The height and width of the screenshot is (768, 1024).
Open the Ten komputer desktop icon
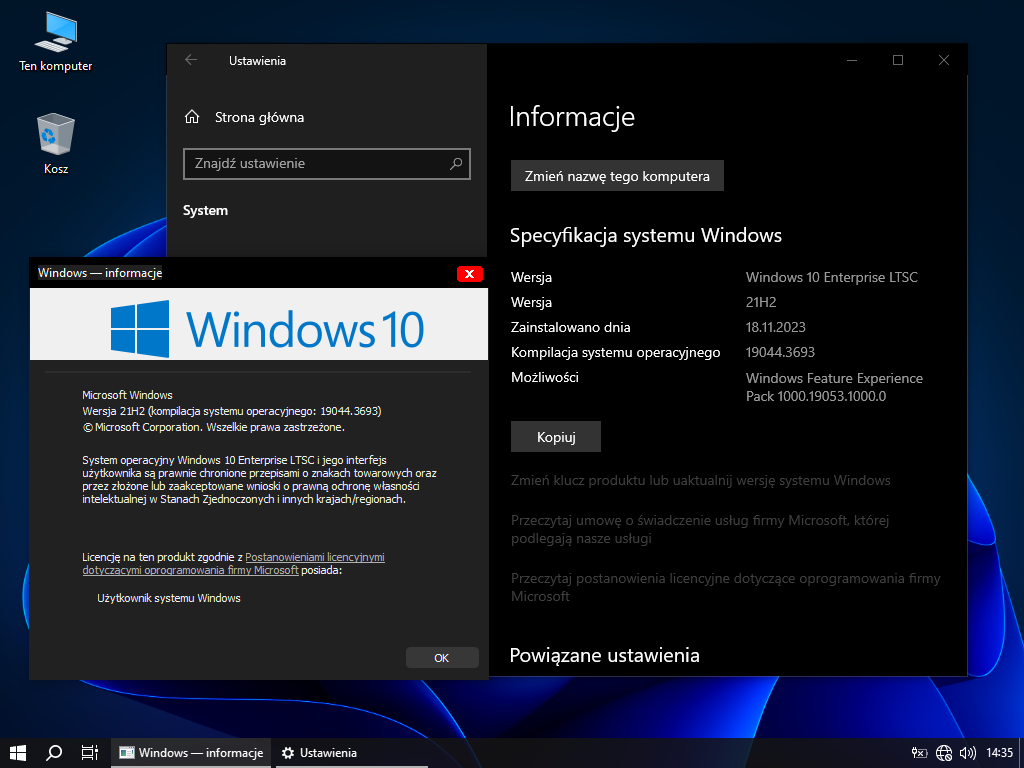(55, 35)
